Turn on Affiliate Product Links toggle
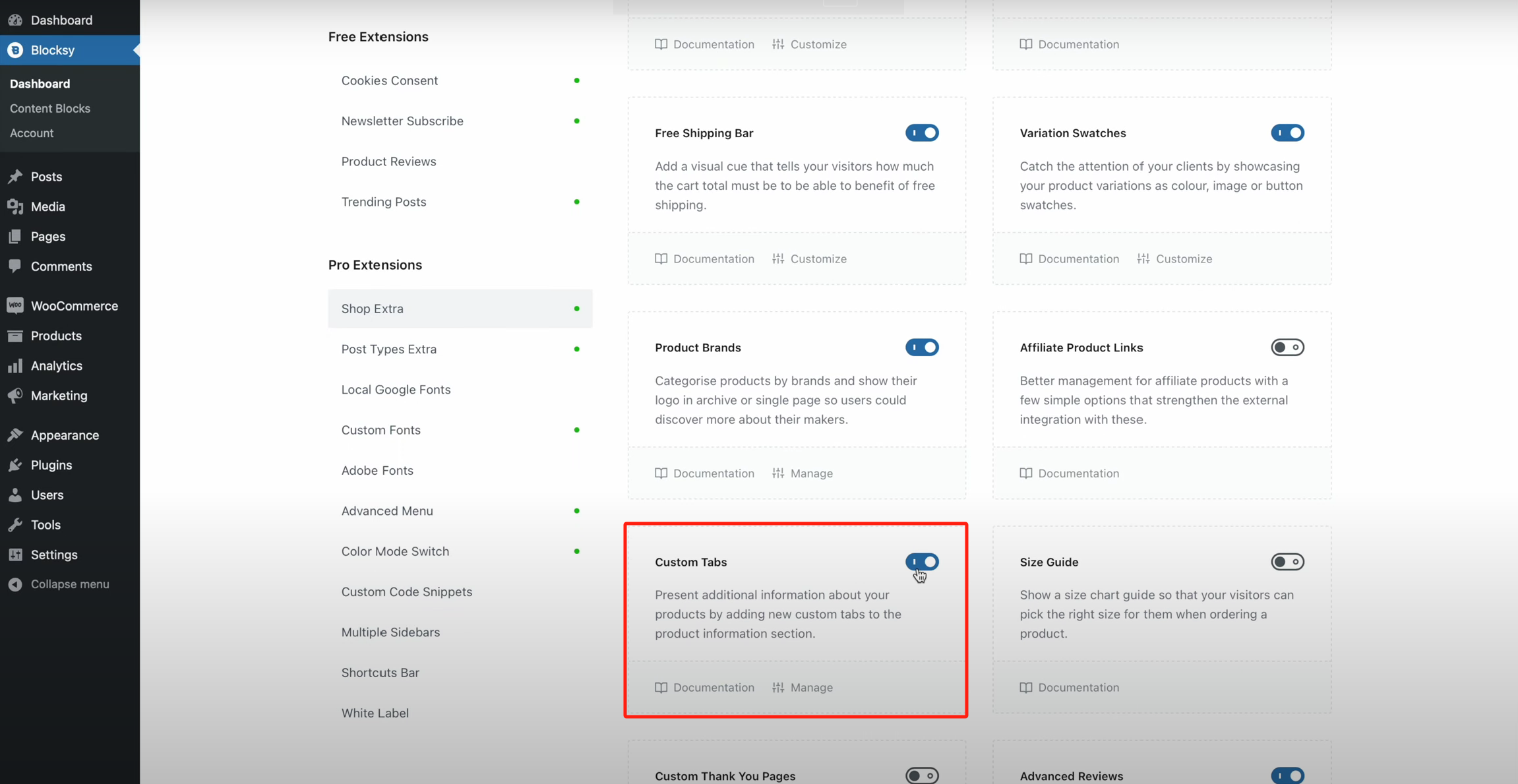1518x784 pixels. (1287, 347)
